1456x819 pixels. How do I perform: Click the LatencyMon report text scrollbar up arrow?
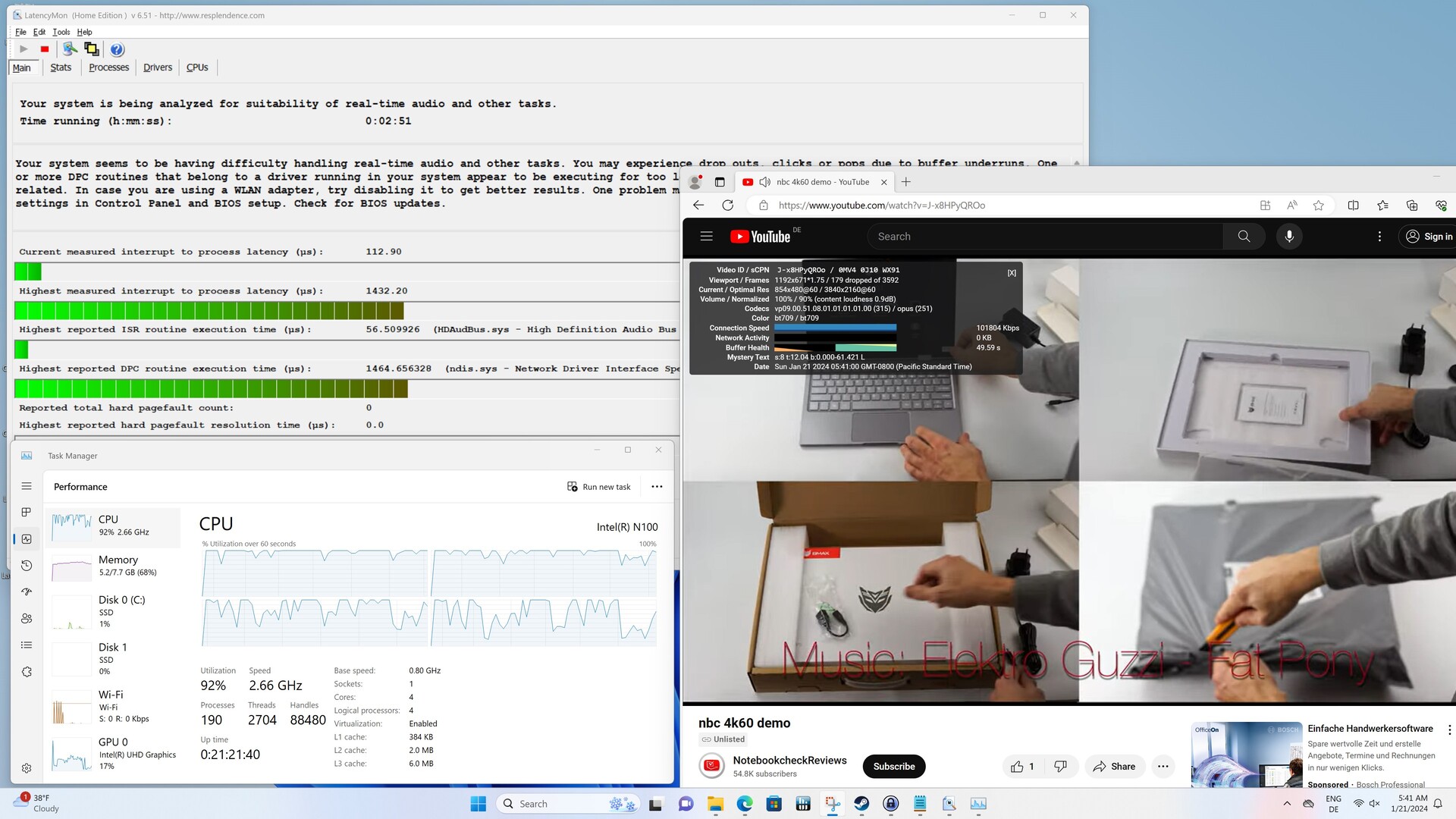pyautogui.click(x=1076, y=162)
